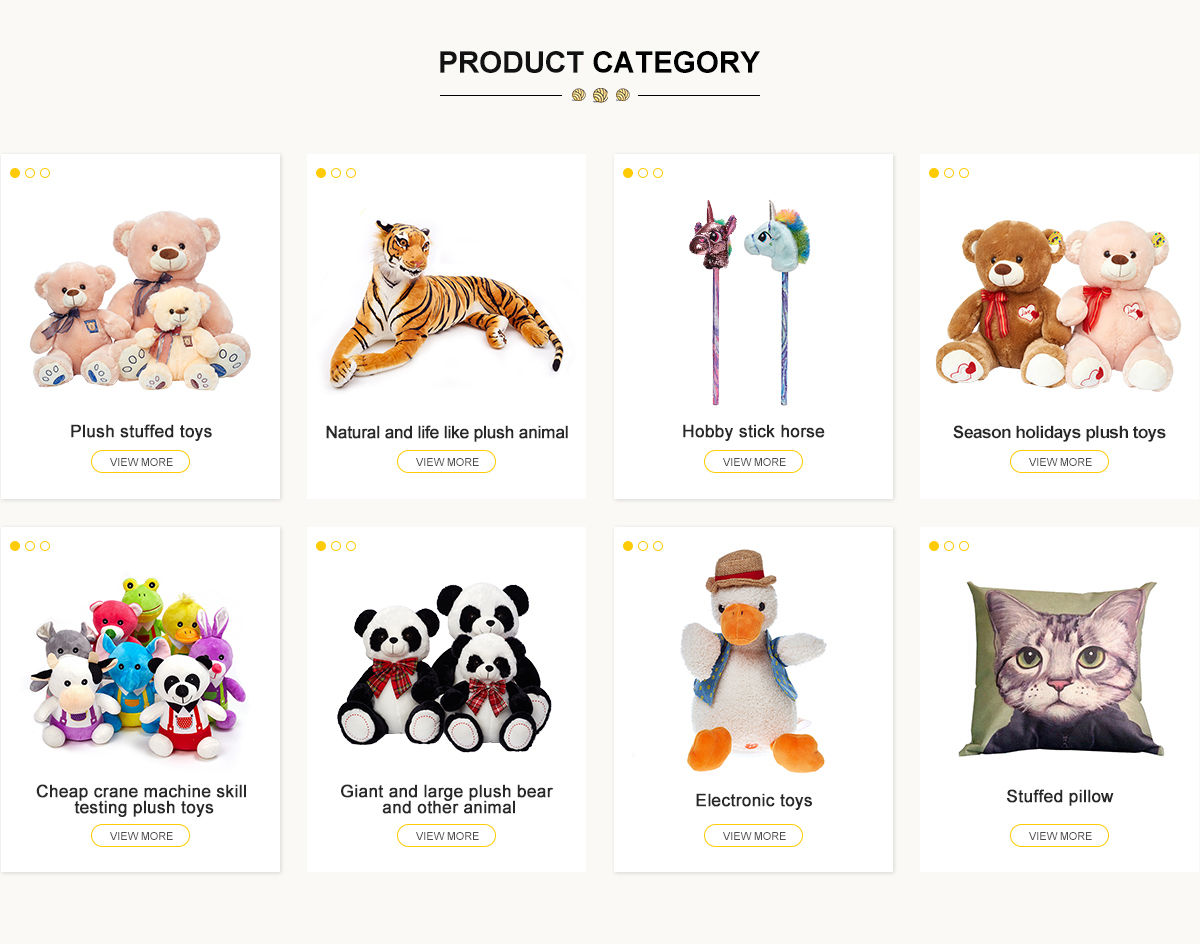Viewport: 1200px width, 944px height.
Task: Open the Plush stuffed toys bear image
Action: (x=140, y=300)
